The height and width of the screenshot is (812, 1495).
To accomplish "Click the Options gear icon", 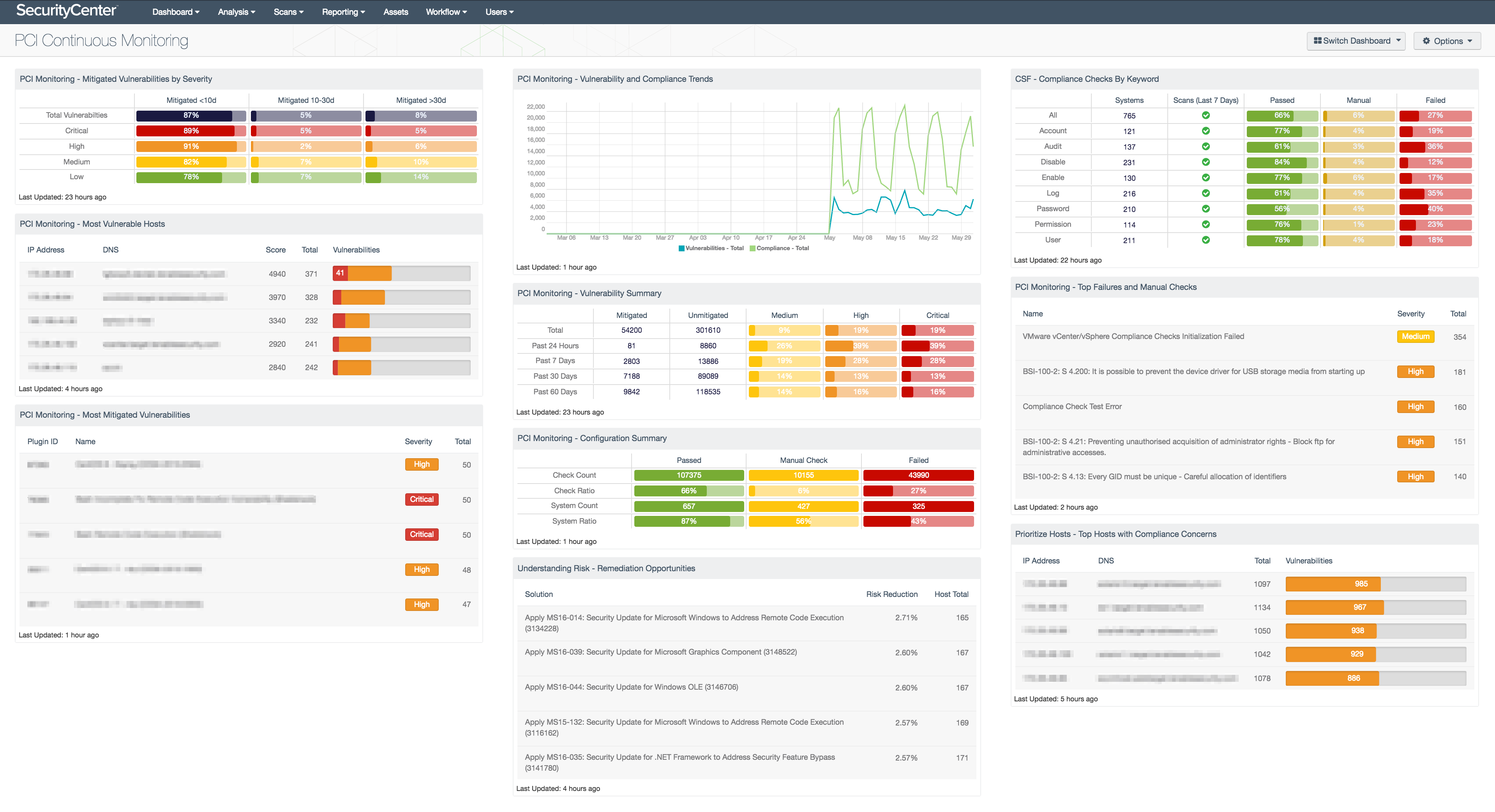I will [x=1426, y=41].
